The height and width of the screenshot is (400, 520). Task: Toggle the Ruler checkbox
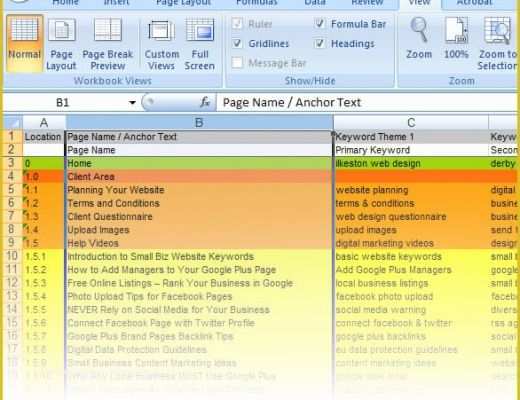coord(237,24)
